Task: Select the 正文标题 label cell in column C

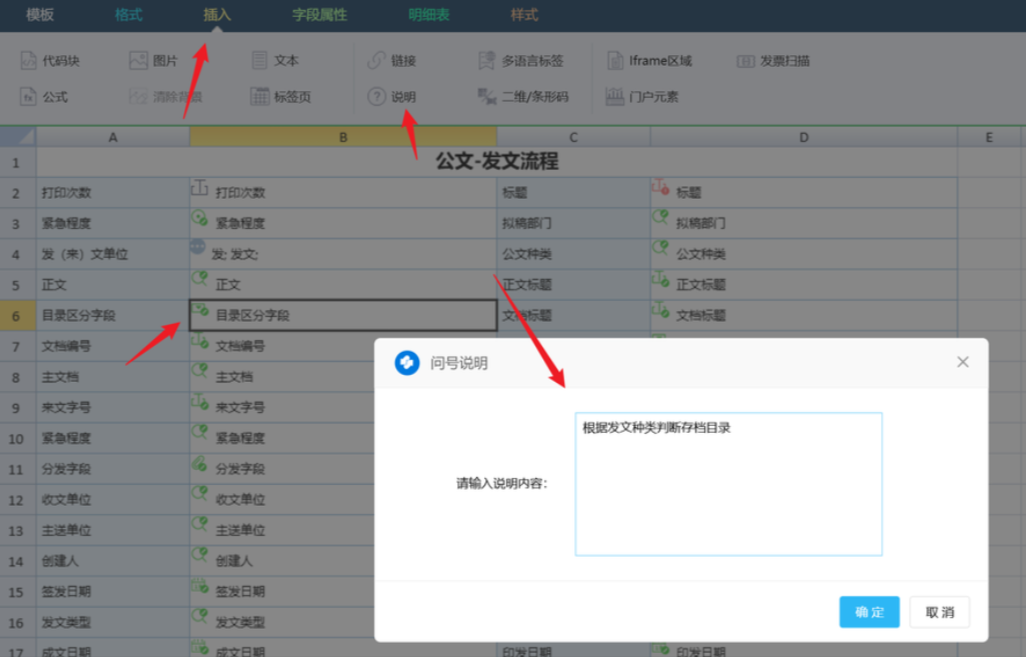Action: pos(573,285)
